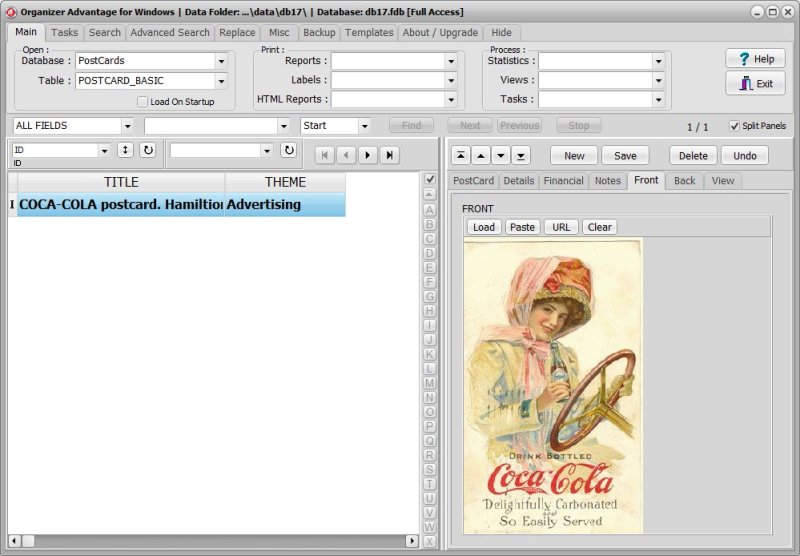Go to next record arrow in grid
The height and width of the screenshot is (556, 800).
368,155
